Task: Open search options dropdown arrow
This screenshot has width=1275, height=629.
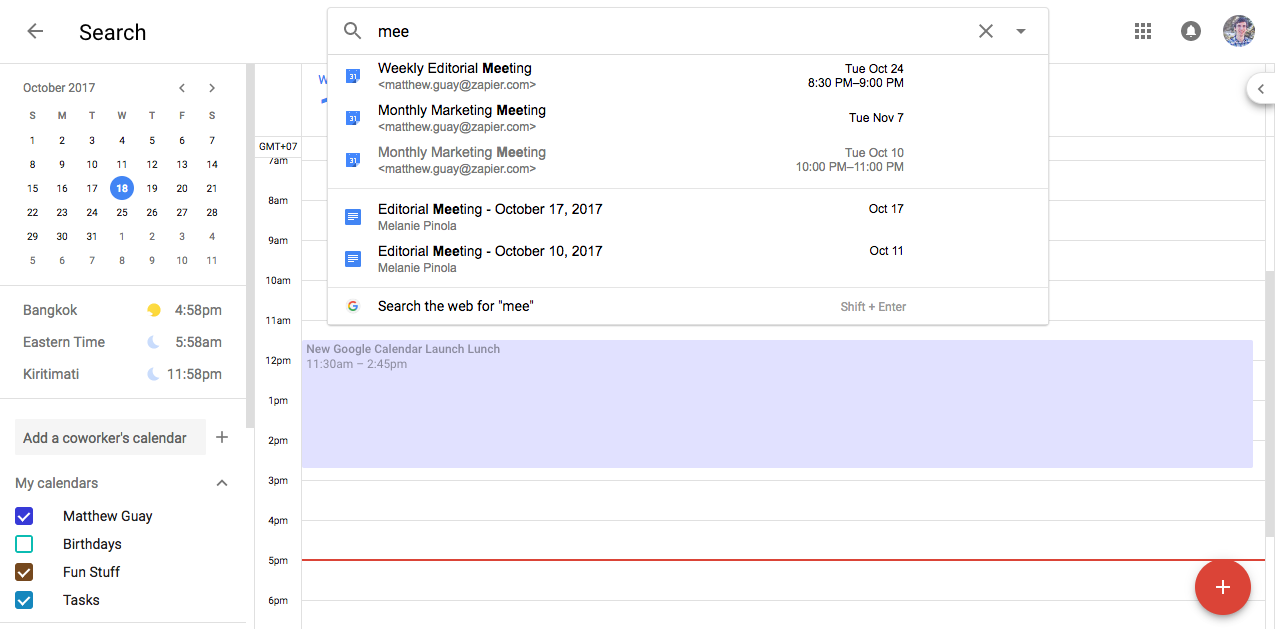Action: [1021, 31]
